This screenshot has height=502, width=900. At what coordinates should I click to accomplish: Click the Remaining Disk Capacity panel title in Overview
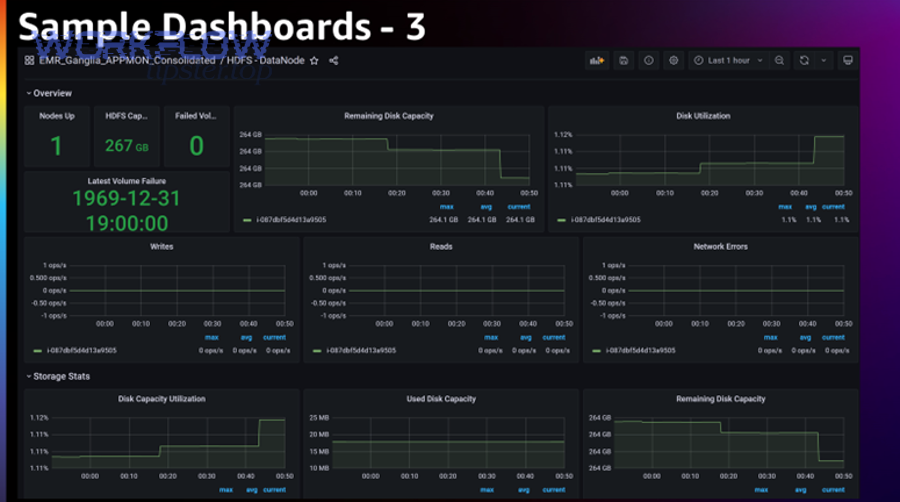point(389,116)
